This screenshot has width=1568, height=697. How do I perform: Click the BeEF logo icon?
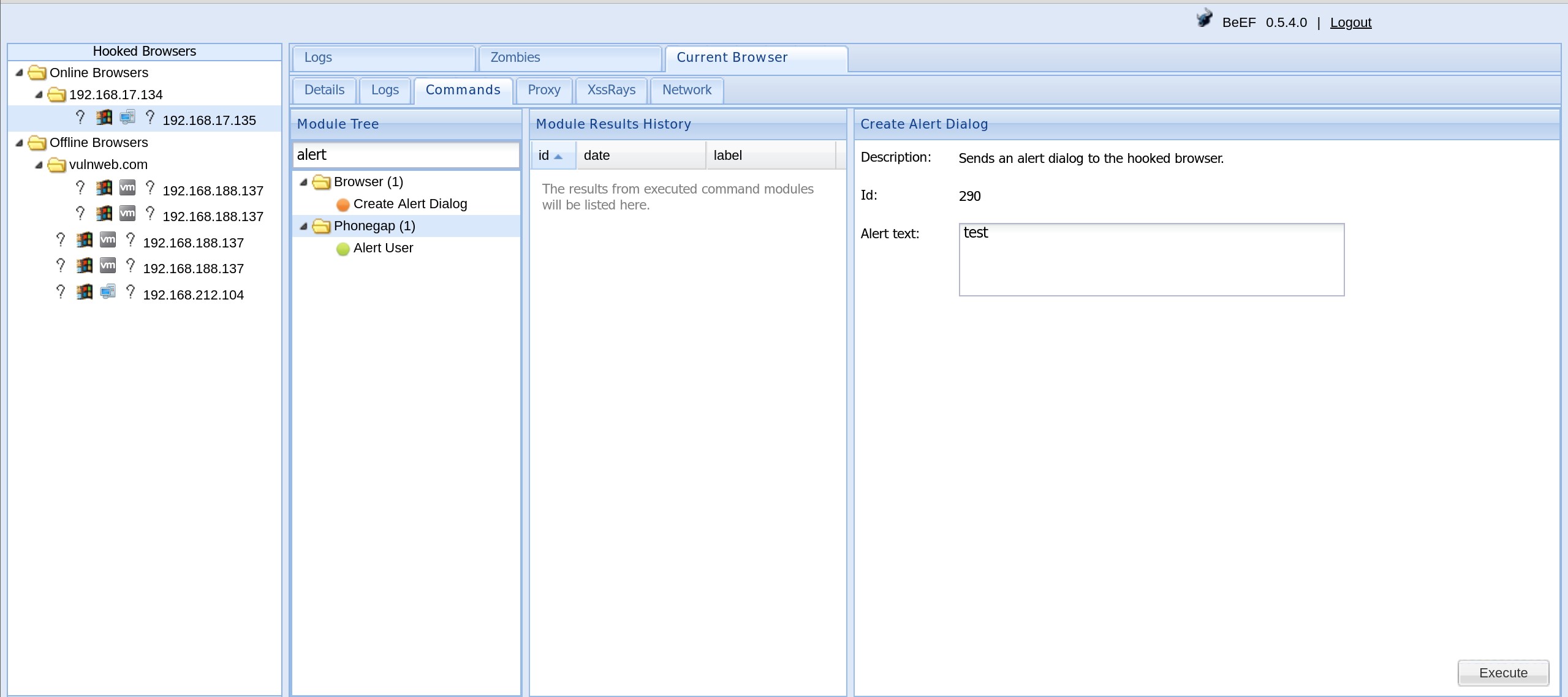coord(1204,18)
